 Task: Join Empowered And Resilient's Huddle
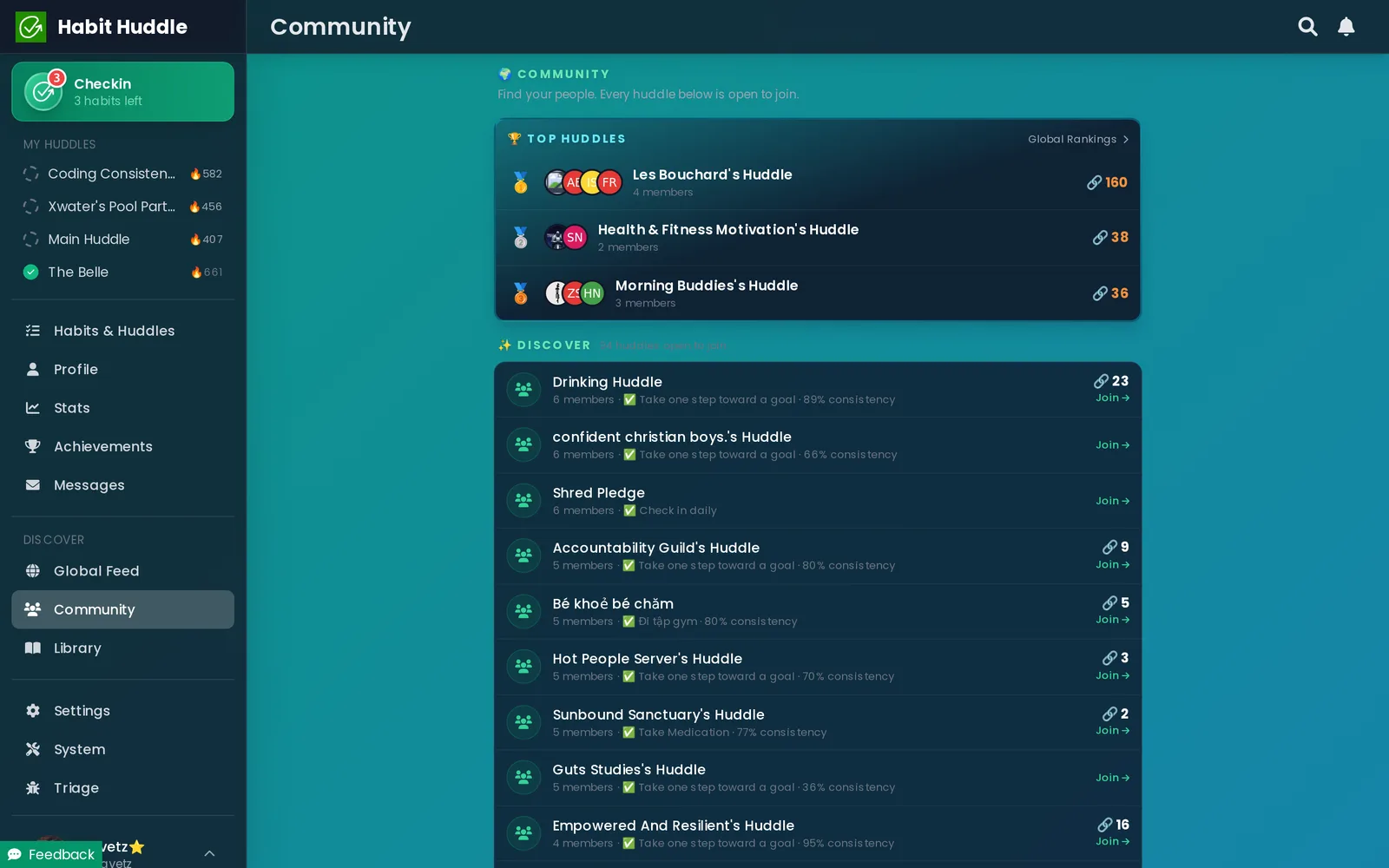[x=1112, y=842]
